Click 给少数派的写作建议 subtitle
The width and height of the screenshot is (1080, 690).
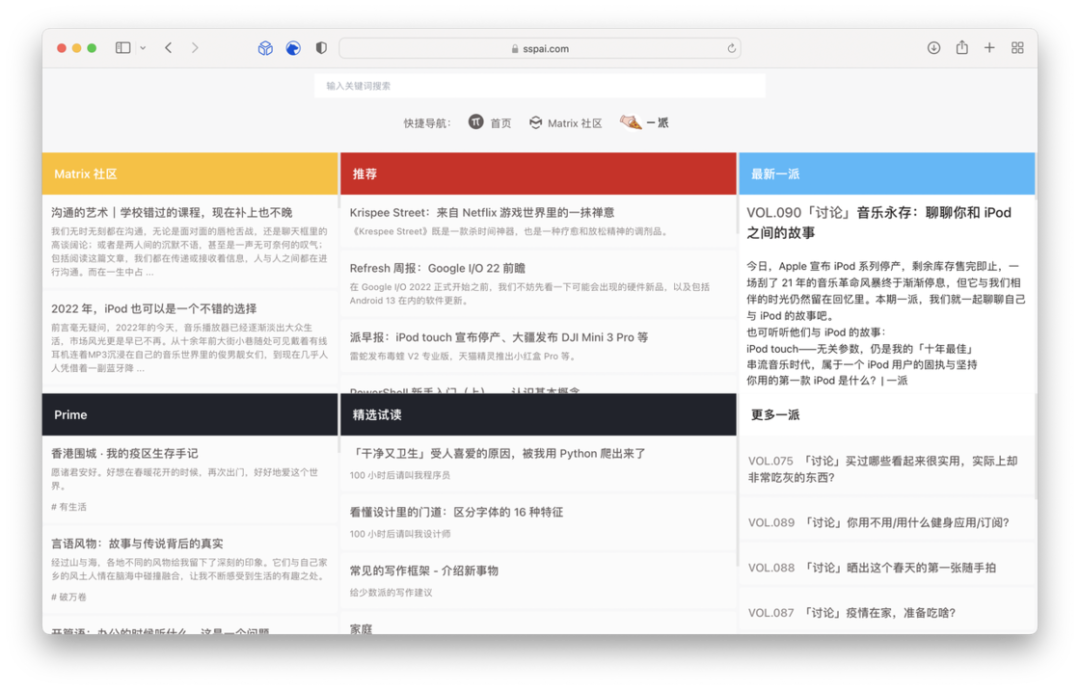tap(391, 592)
